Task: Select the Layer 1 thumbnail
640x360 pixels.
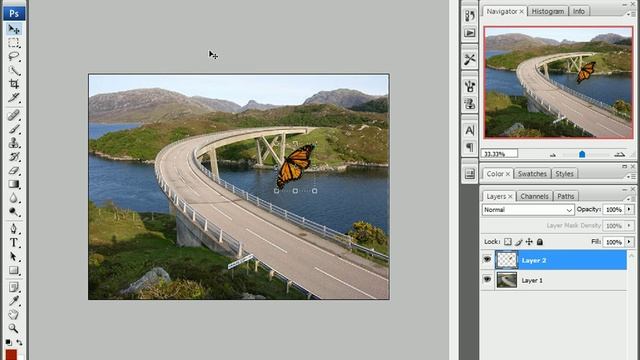Action: point(507,280)
